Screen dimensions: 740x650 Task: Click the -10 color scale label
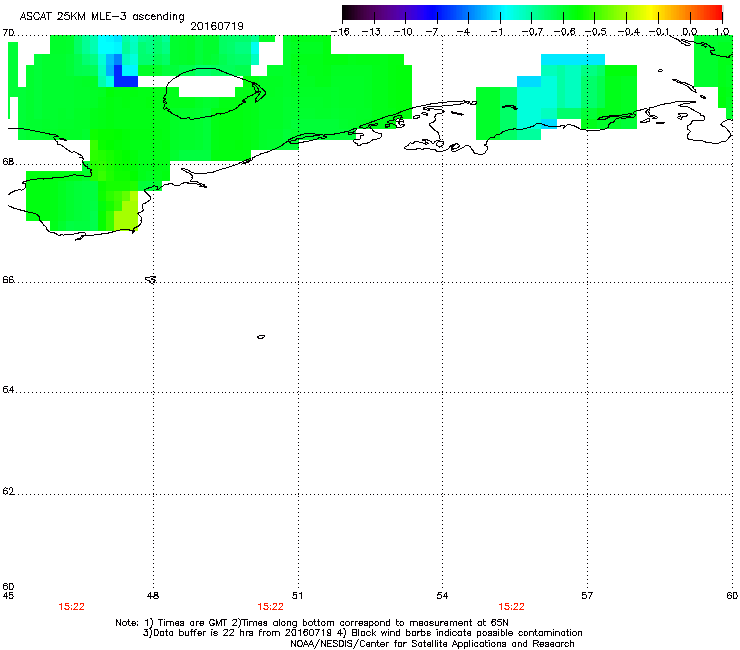click(403, 32)
